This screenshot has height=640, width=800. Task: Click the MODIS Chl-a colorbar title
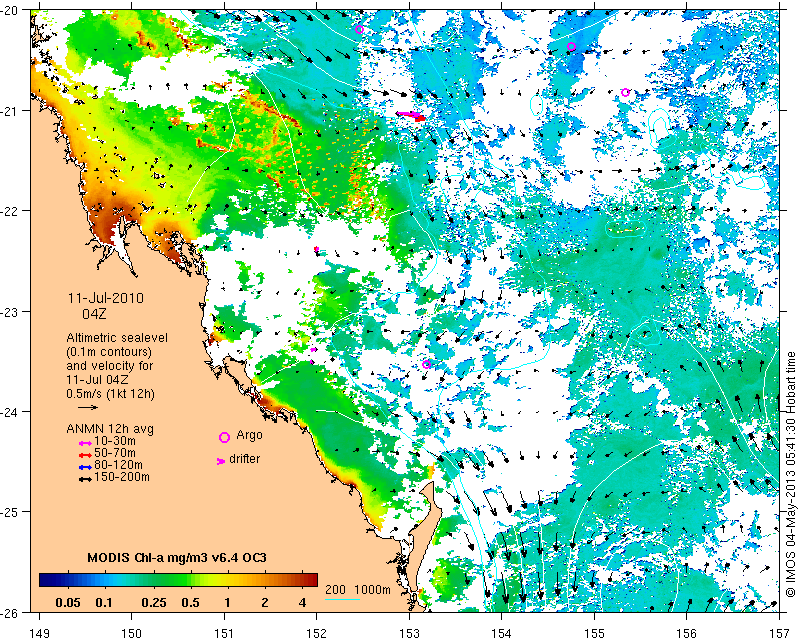(177, 557)
